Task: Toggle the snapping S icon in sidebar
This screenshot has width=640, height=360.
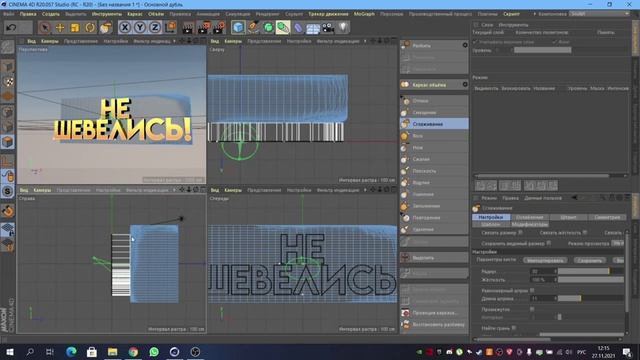Action: click(7, 191)
